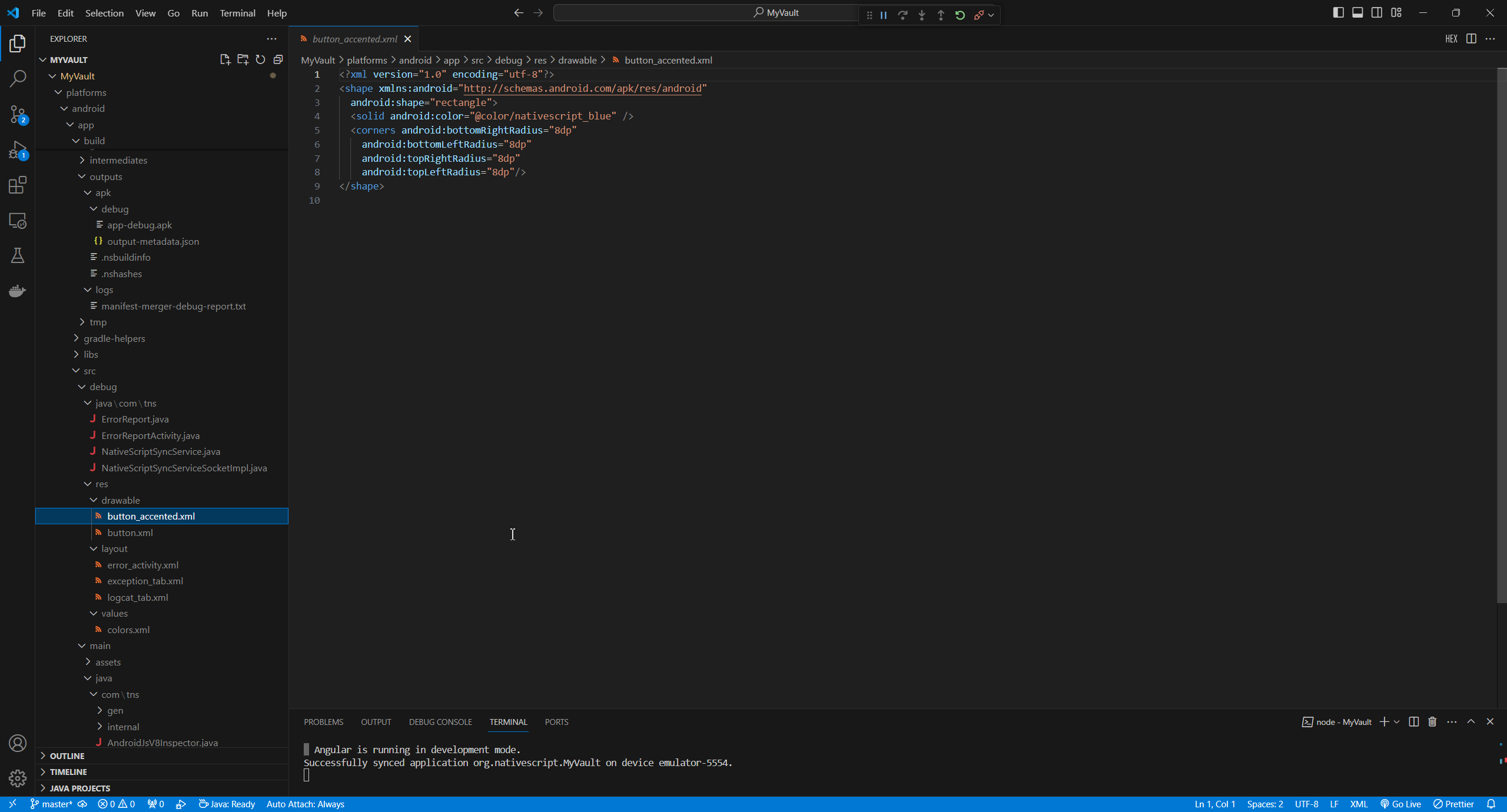1507x812 pixels.
Task: Collapse the drawable folder in explorer
Action: pos(120,500)
